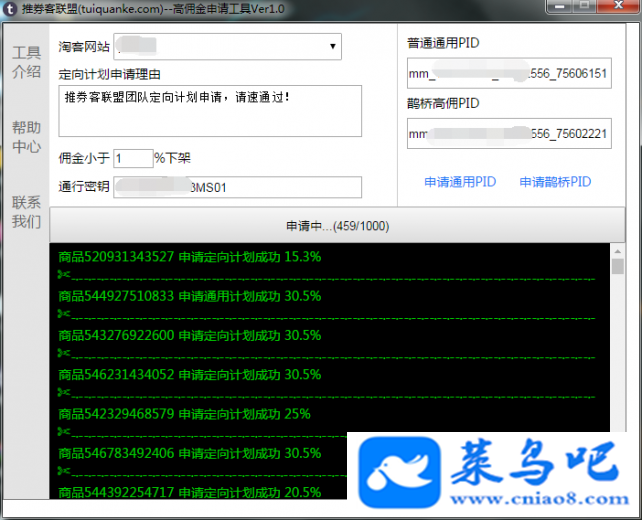Click the 鹊桥高佣PID input field
Image resolution: width=642 pixels, height=520 pixels.
tap(509, 133)
